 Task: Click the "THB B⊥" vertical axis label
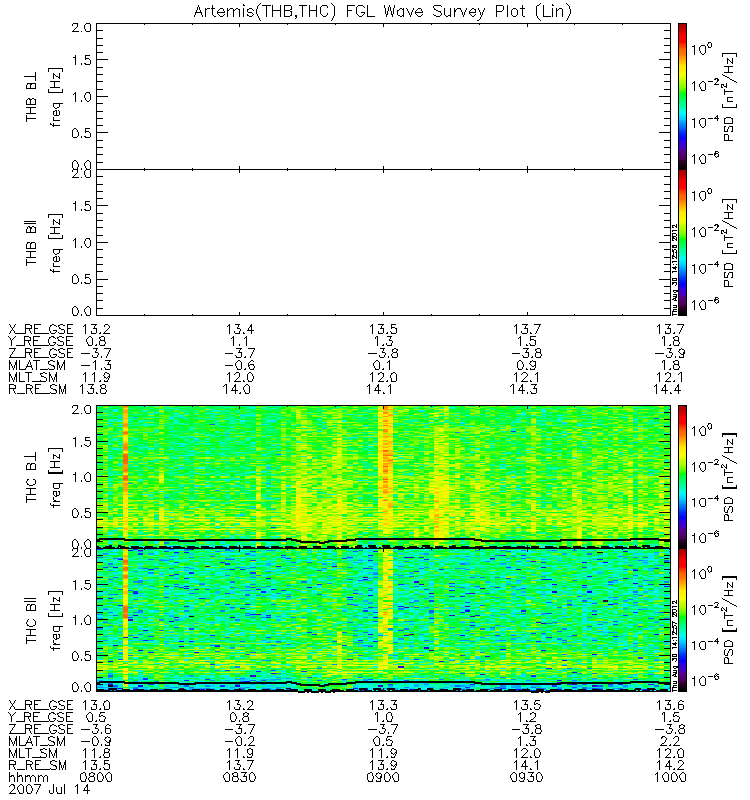click(x=32, y=98)
